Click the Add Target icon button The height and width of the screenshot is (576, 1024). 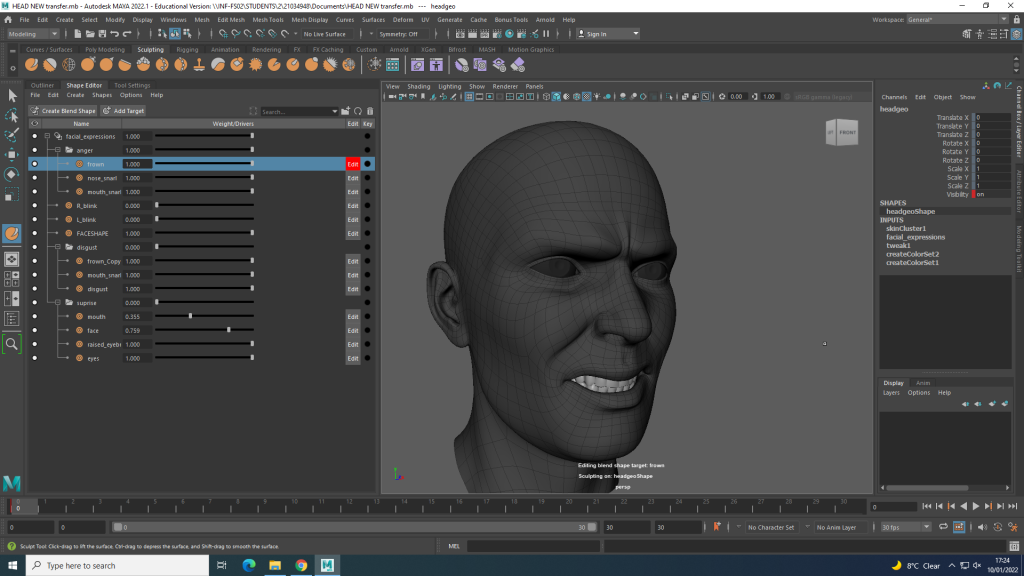coord(124,111)
